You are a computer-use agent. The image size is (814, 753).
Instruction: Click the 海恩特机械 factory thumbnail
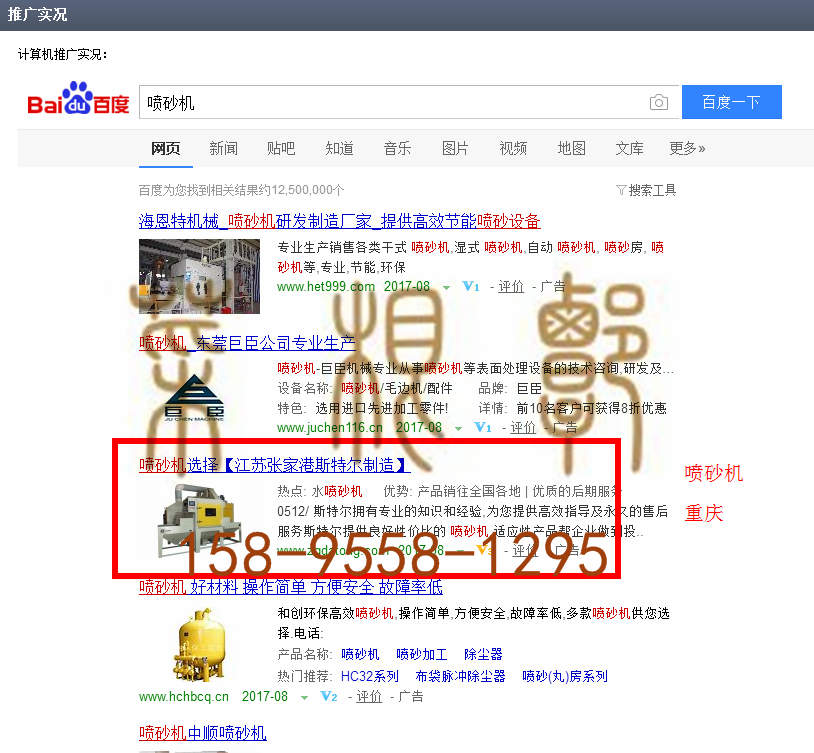[199, 276]
